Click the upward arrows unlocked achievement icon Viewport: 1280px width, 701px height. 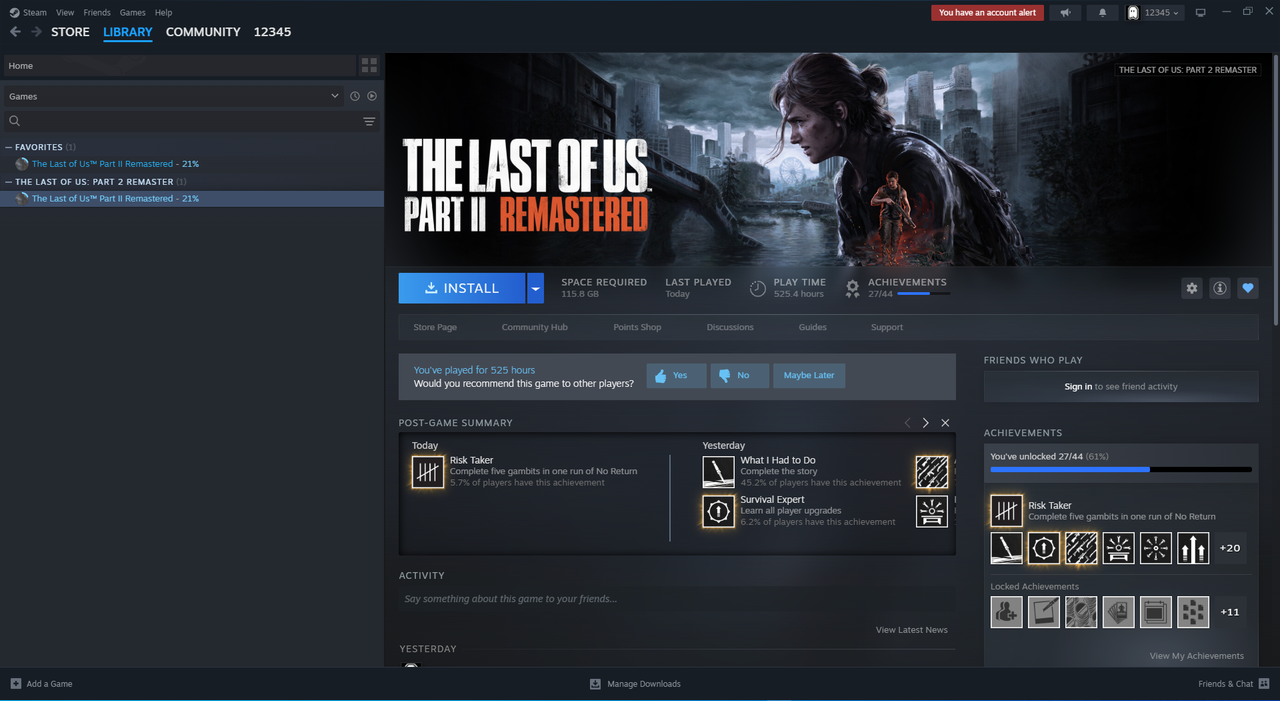(x=1193, y=548)
